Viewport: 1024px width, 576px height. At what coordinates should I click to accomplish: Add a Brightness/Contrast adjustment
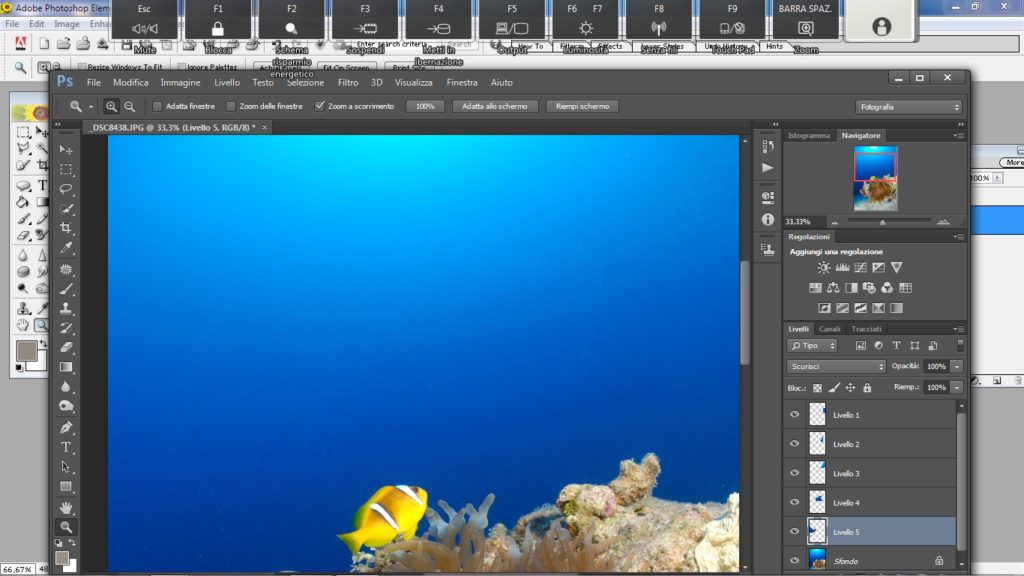823,268
